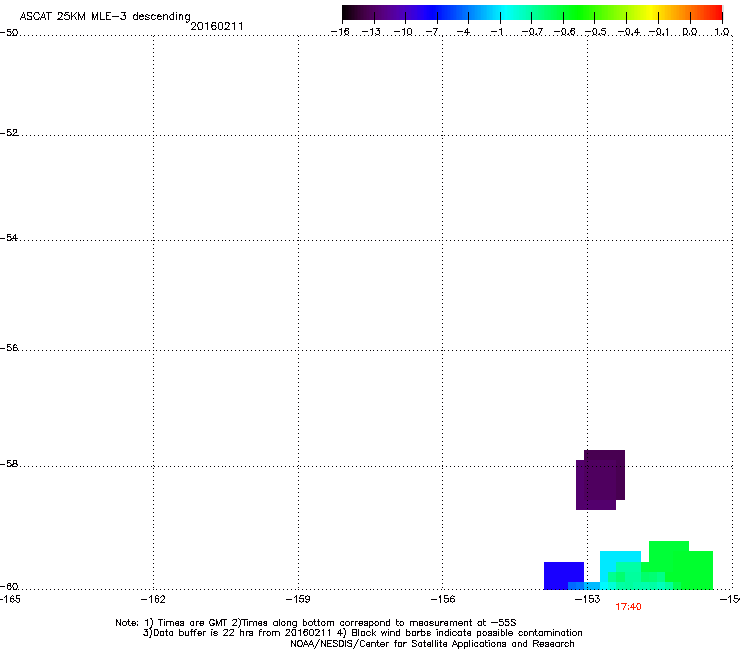Click the -10 color bar label

pyautogui.click(x=403, y=32)
